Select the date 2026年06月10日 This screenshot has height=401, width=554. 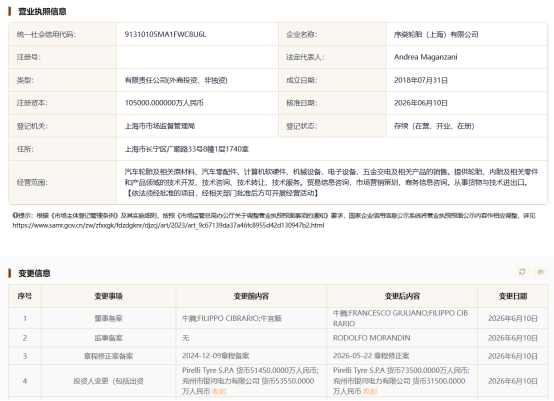[x=421, y=103]
